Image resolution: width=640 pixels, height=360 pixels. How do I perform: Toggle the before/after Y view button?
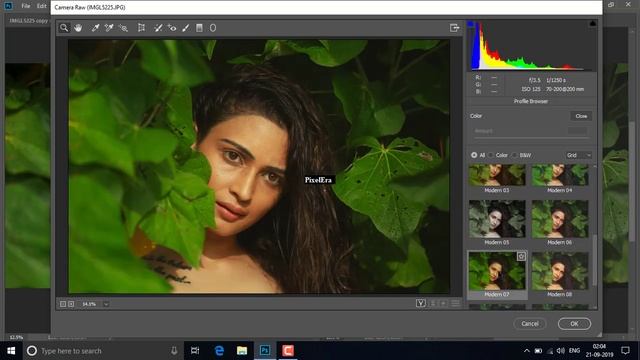tap(421, 303)
